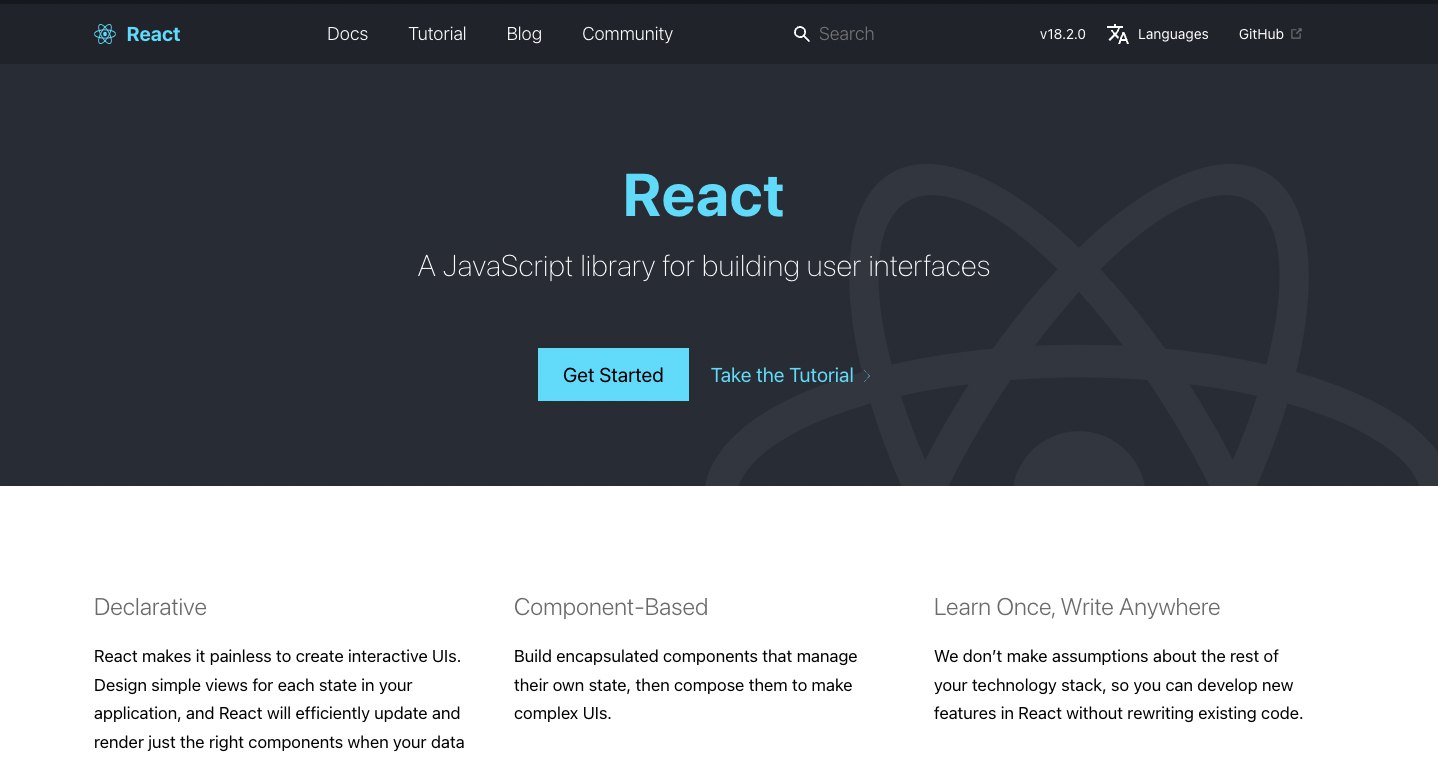Click the magnifying glass search icon
Image resolution: width=1438 pixels, height=761 pixels.
pos(801,34)
